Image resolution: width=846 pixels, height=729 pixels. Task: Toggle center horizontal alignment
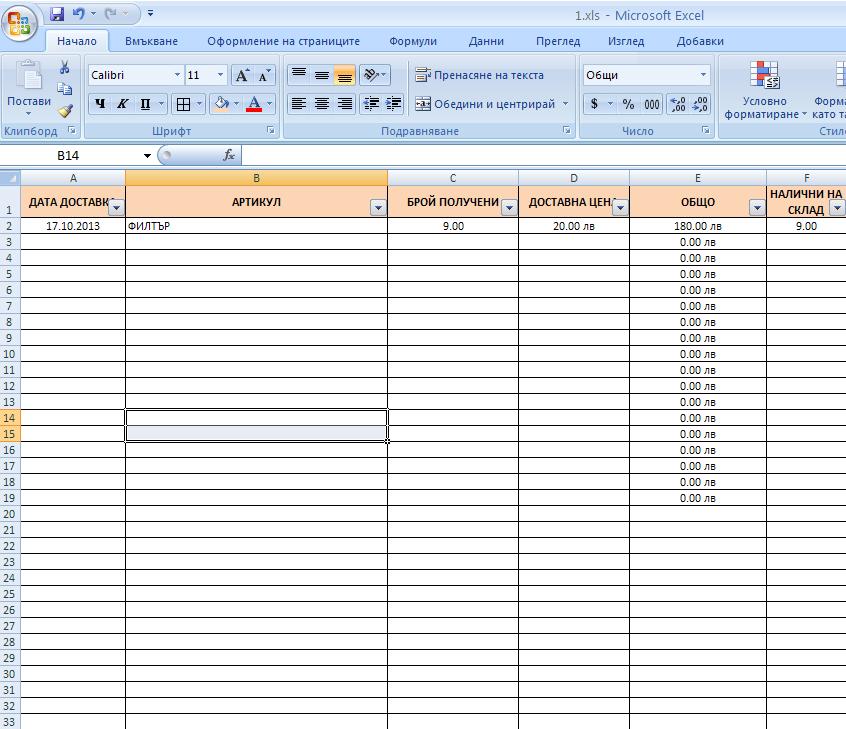(x=322, y=104)
